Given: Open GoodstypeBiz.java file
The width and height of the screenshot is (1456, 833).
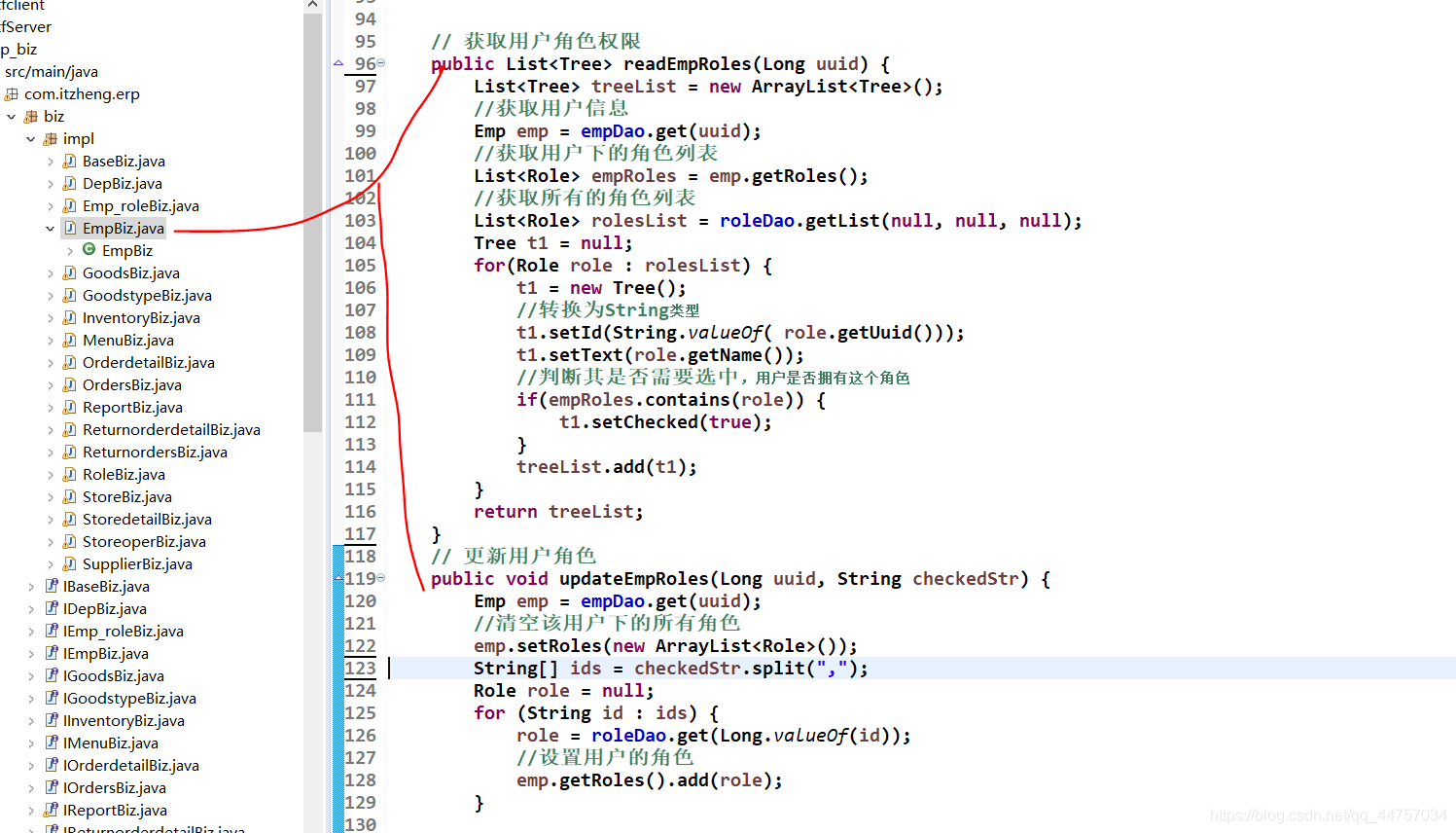Looking at the screenshot, I should [x=147, y=296].
